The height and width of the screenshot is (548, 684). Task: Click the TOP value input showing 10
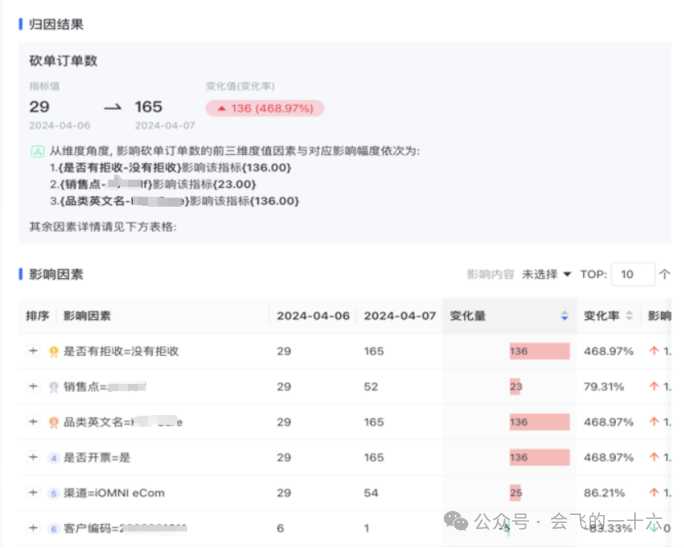[633, 274]
